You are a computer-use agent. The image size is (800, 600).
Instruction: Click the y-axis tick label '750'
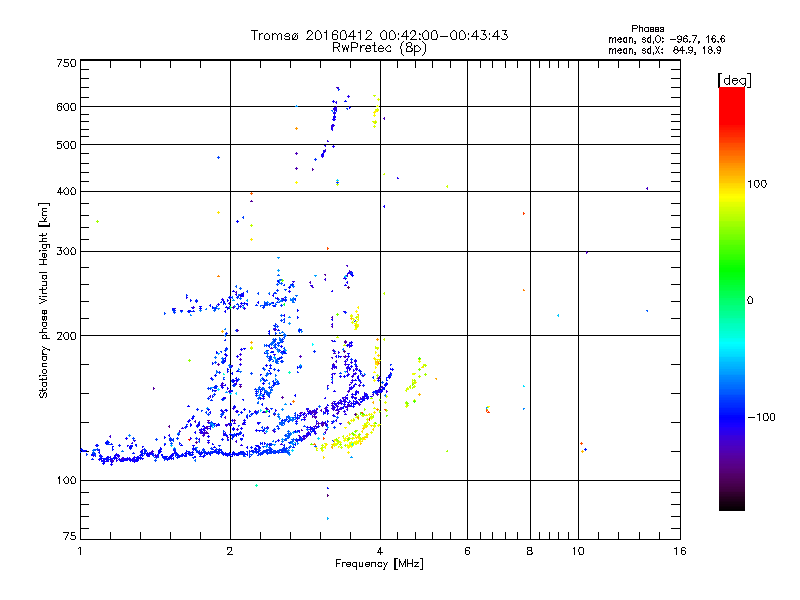[x=66, y=63]
